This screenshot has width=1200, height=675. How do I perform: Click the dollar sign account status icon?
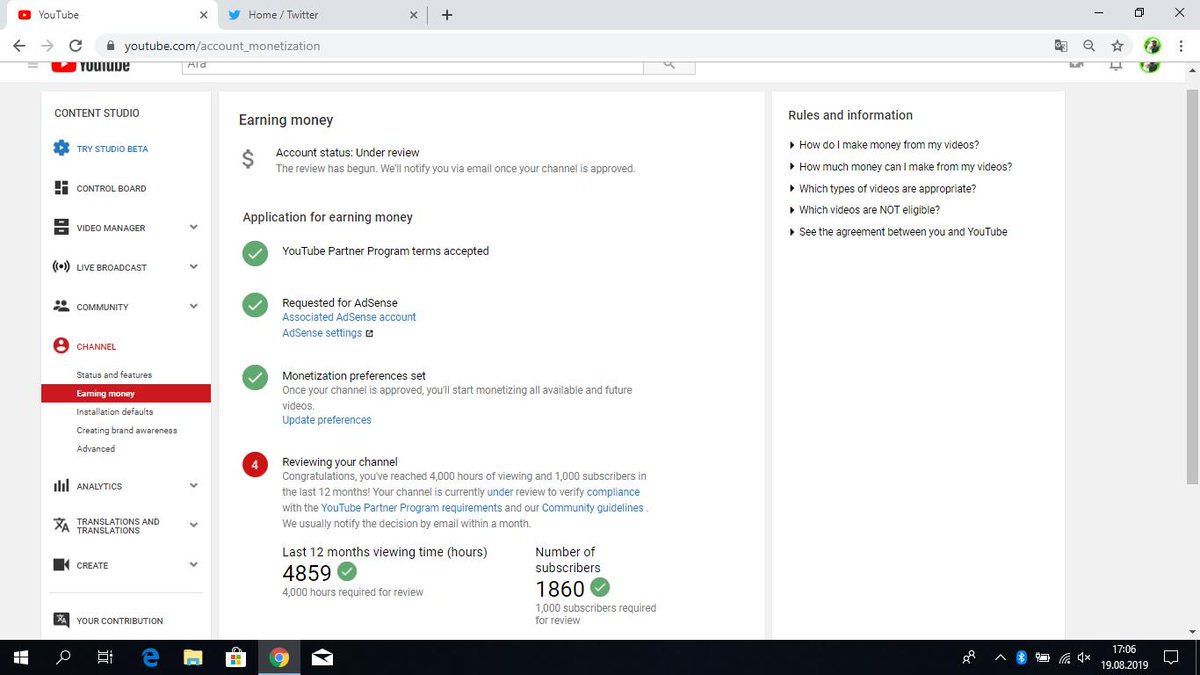tap(248, 159)
